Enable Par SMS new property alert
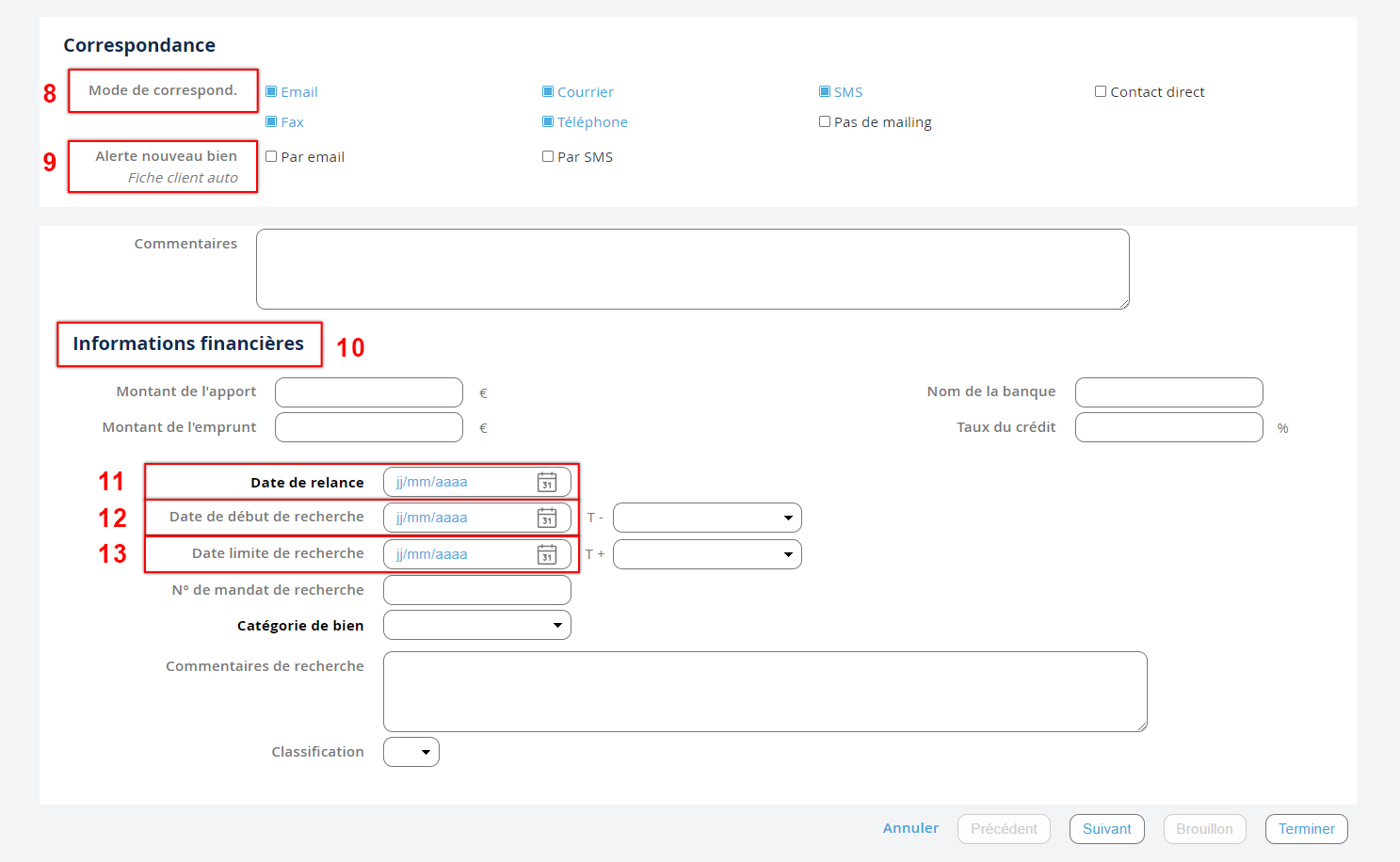Image resolution: width=1400 pixels, height=862 pixels. tap(548, 156)
